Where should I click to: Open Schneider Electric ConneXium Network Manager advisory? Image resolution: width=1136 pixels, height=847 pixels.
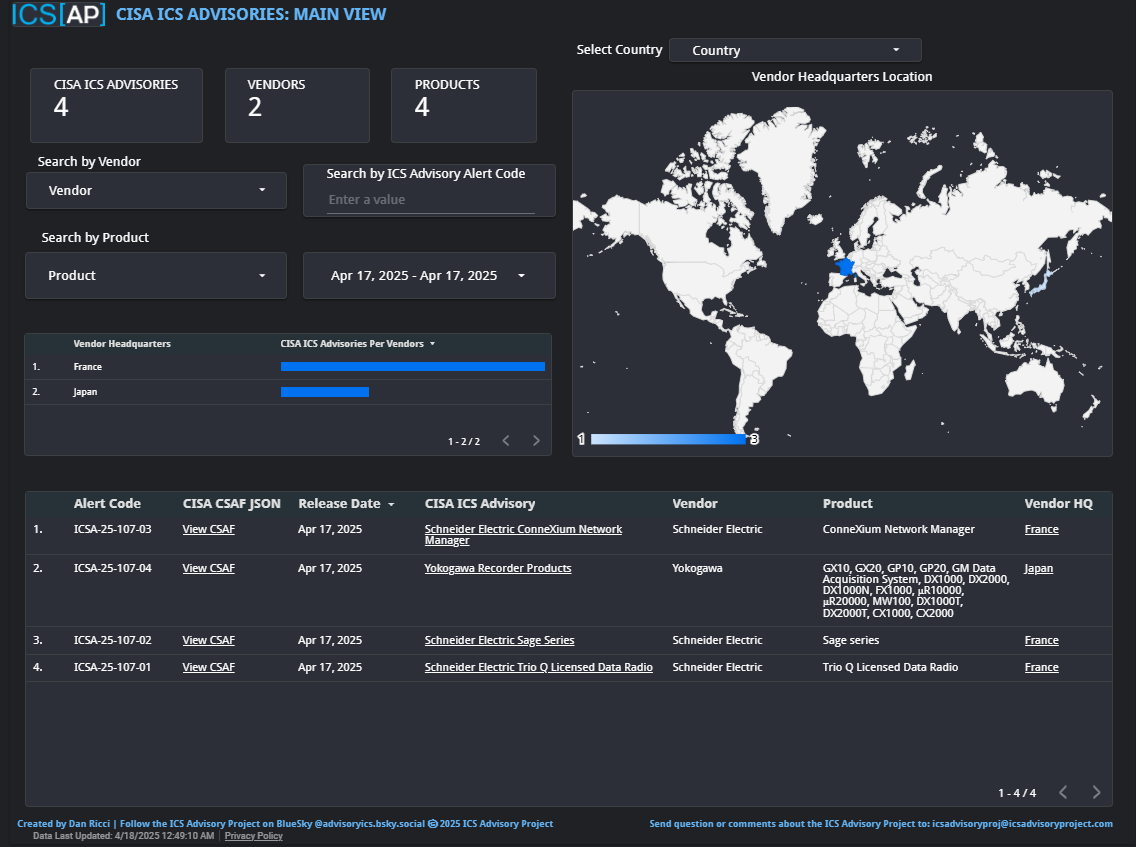pos(523,535)
